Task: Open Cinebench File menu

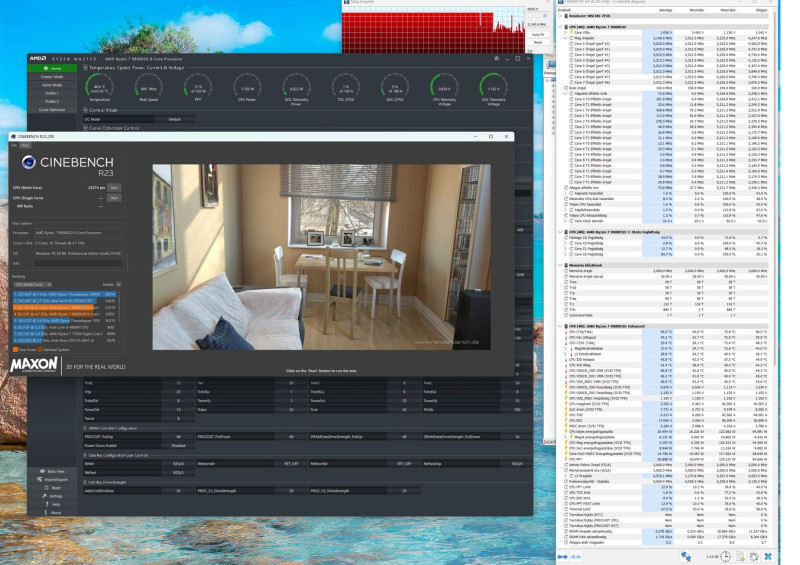Action: click(x=14, y=145)
